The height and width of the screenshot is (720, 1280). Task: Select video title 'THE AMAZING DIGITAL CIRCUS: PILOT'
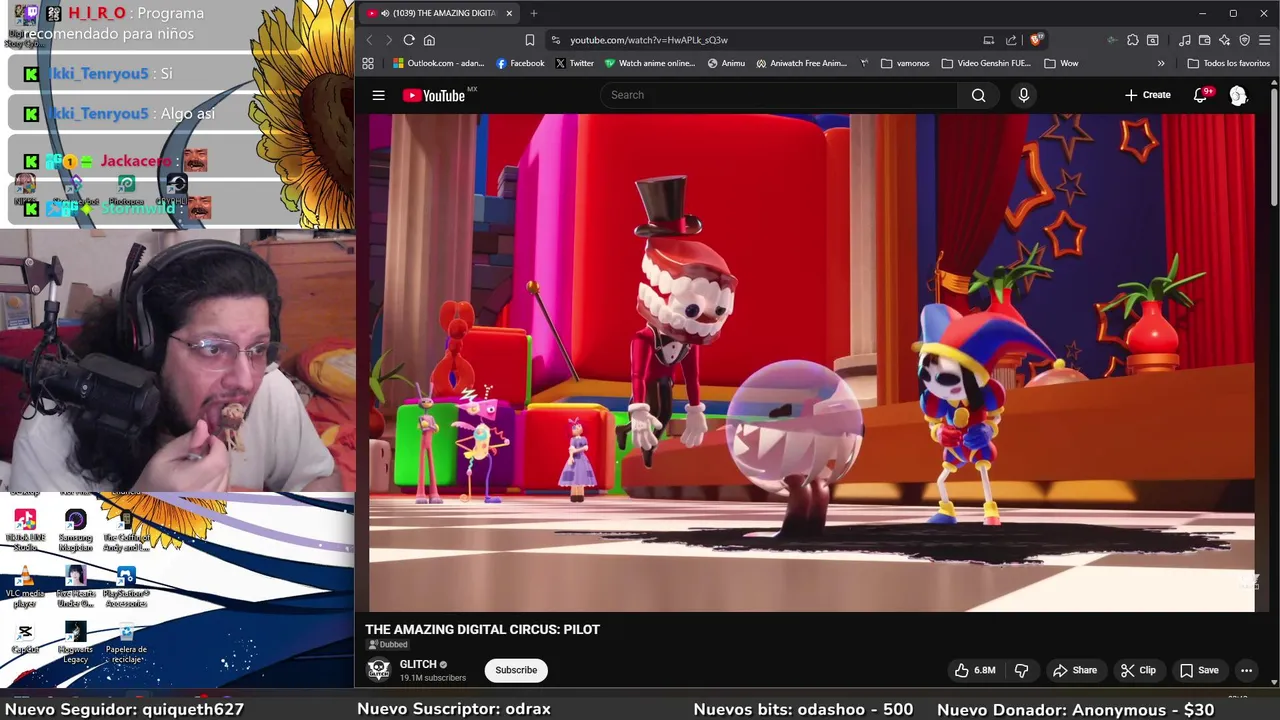tap(482, 629)
